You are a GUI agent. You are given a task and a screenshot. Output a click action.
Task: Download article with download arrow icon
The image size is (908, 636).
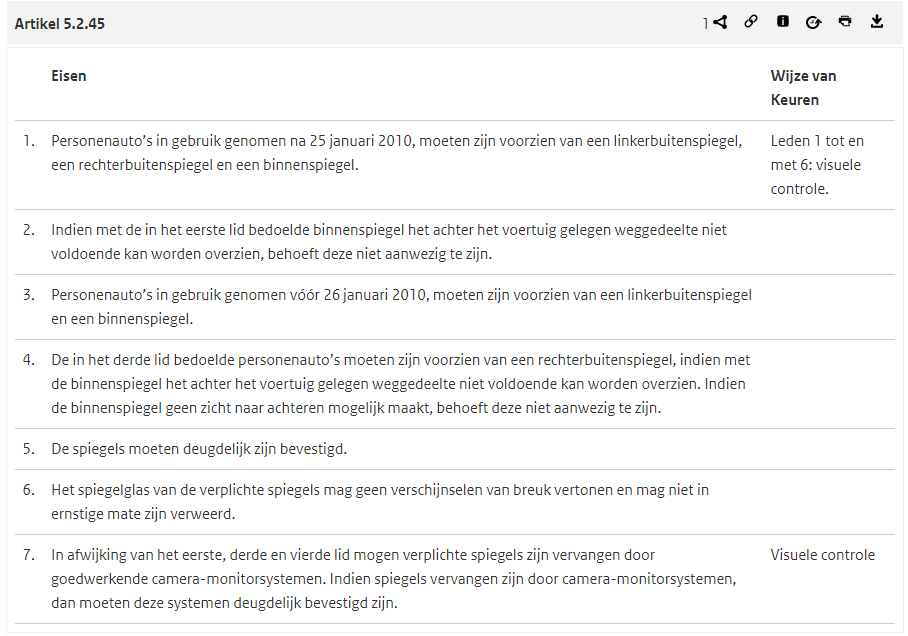point(877,22)
